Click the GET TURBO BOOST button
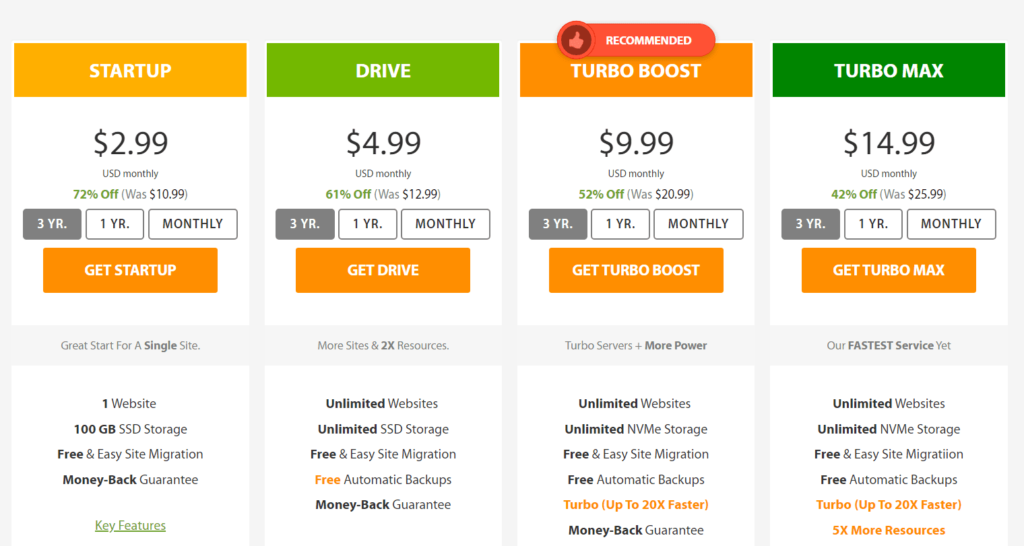1024x546 pixels. (x=636, y=270)
